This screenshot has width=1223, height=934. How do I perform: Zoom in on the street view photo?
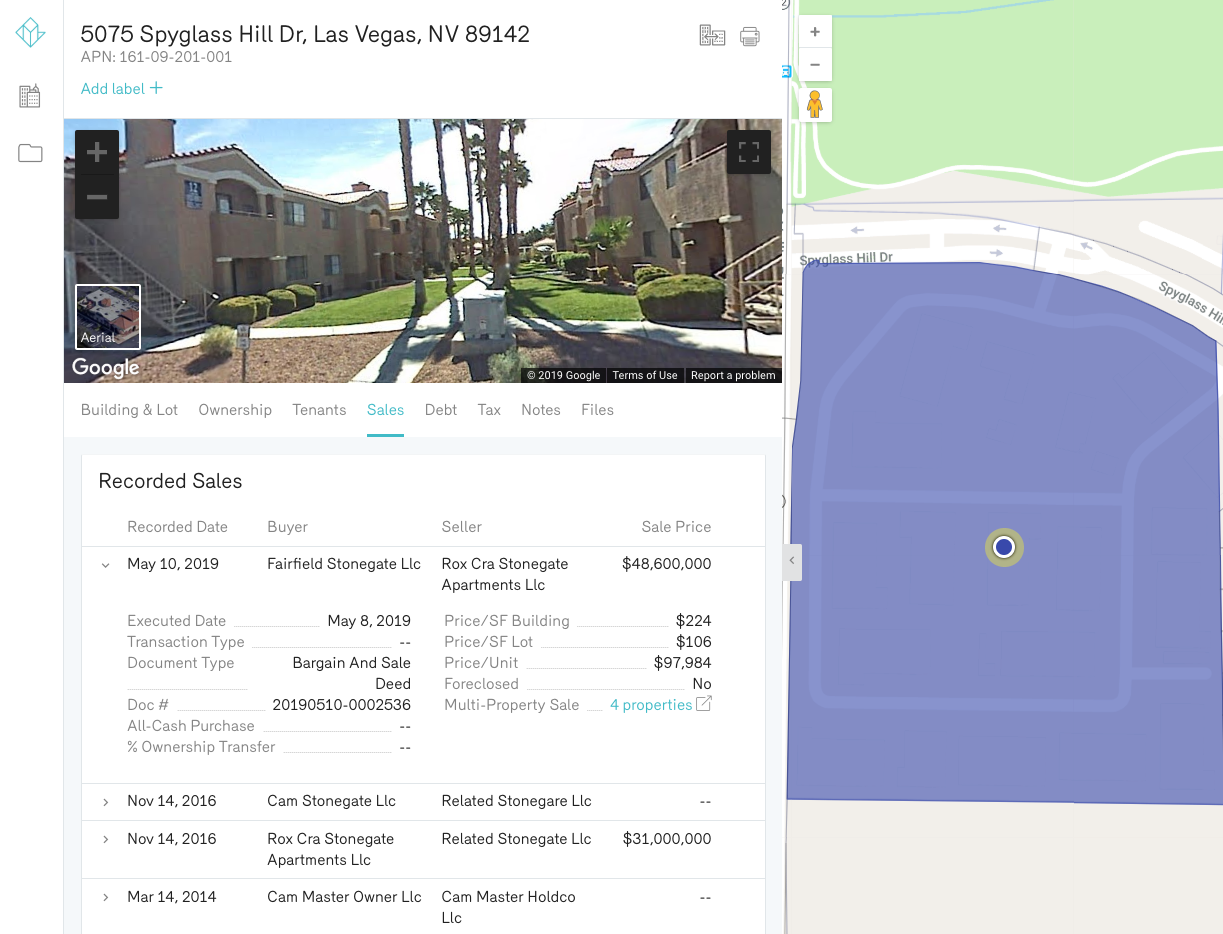click(96, 152)
